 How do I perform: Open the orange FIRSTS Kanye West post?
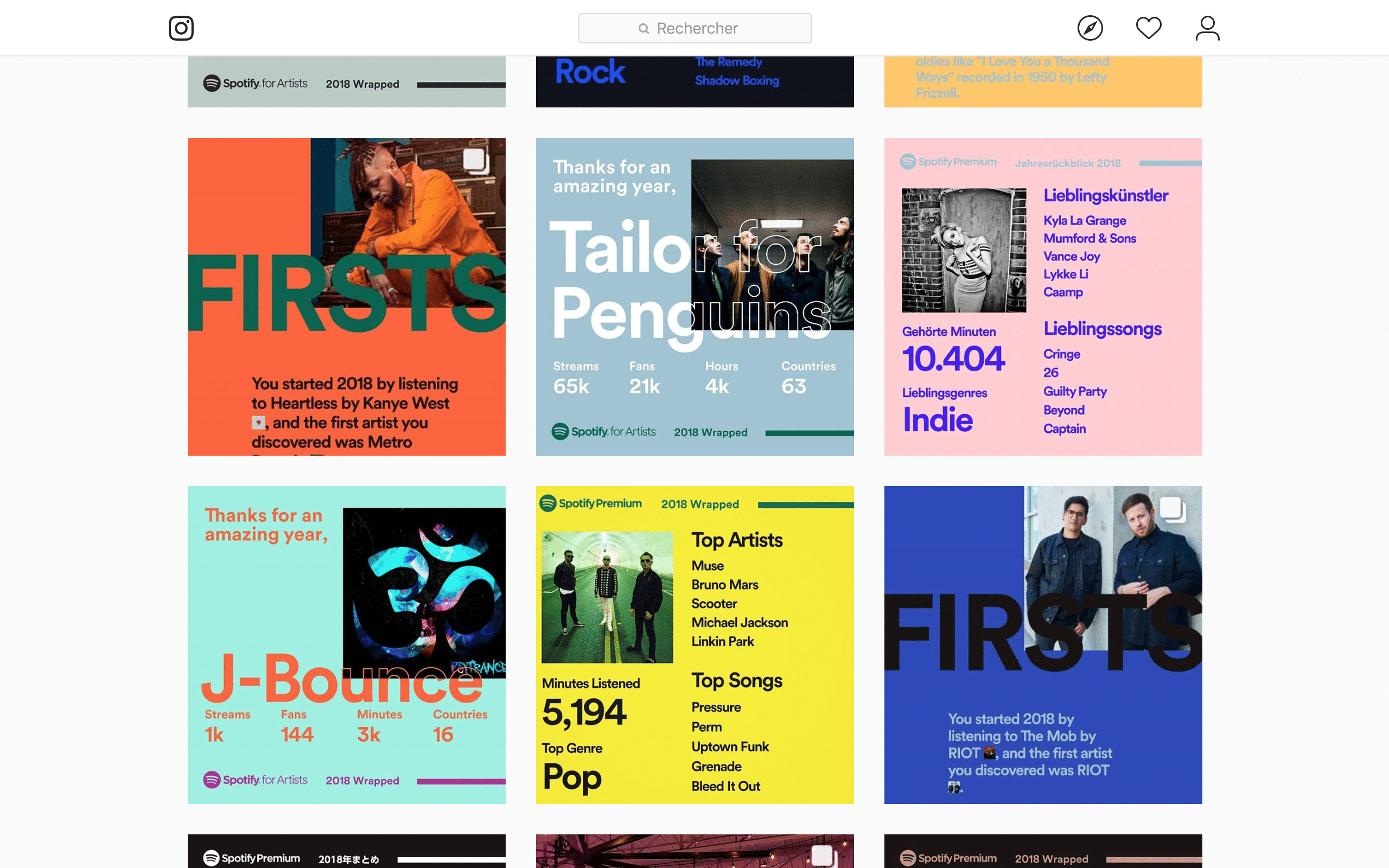pyautogui.click(x=347, y=297)
